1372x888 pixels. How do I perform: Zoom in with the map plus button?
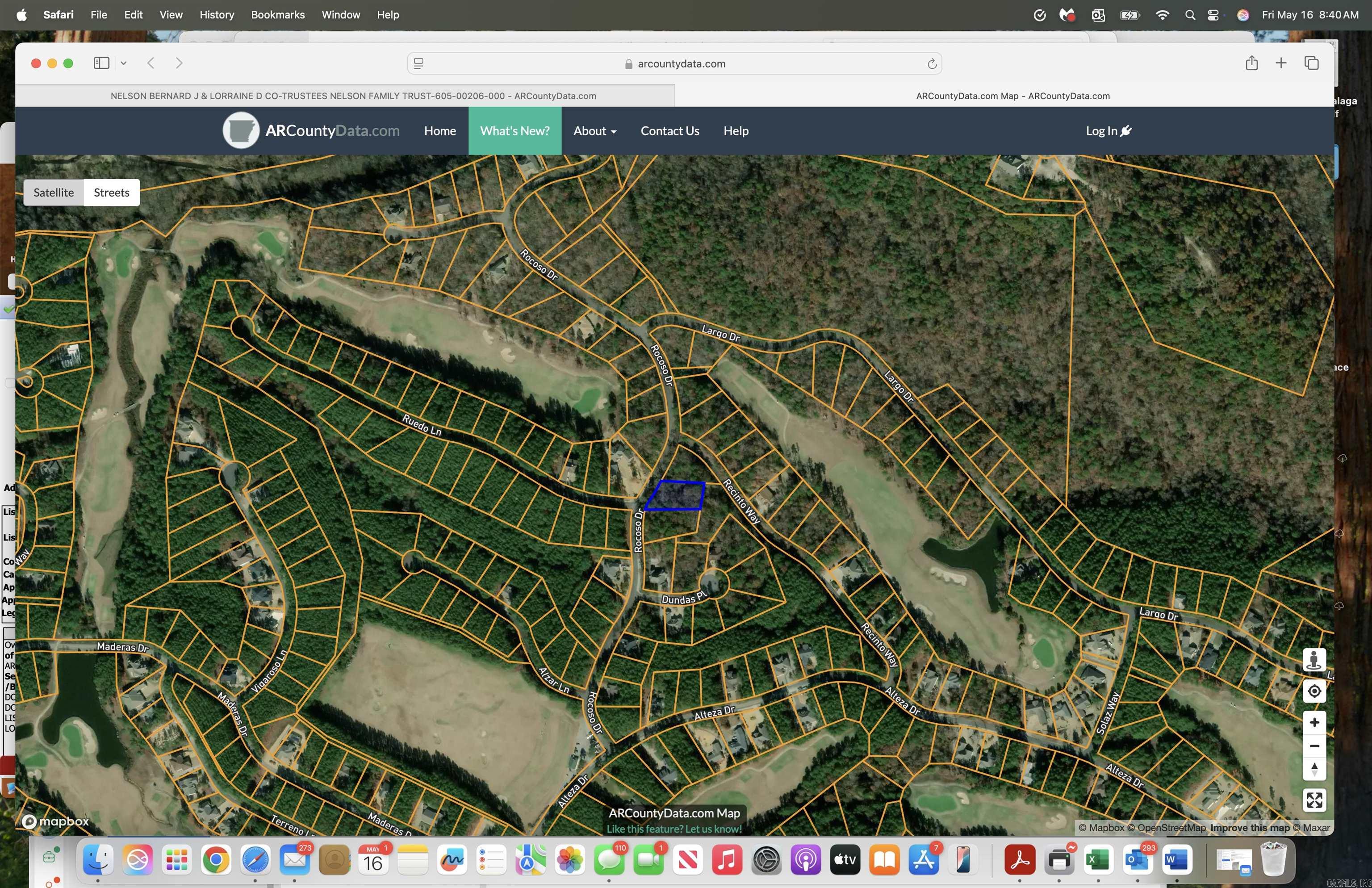coord(1314,723)
